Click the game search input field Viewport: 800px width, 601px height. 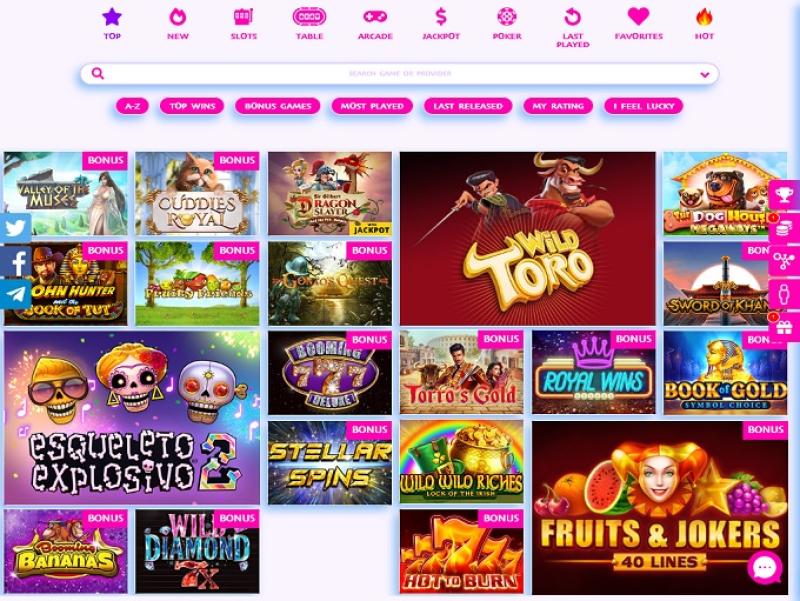pos(399,74)
